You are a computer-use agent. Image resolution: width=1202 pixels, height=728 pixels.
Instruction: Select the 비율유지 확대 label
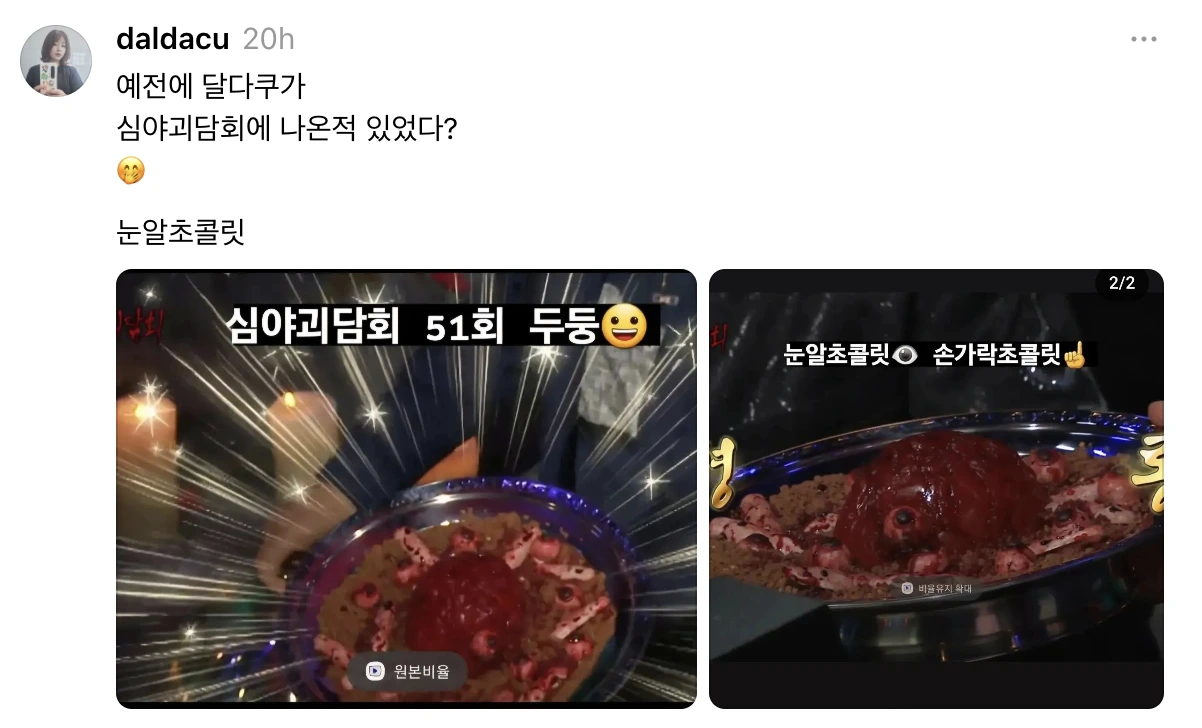(x=945, y=589)
